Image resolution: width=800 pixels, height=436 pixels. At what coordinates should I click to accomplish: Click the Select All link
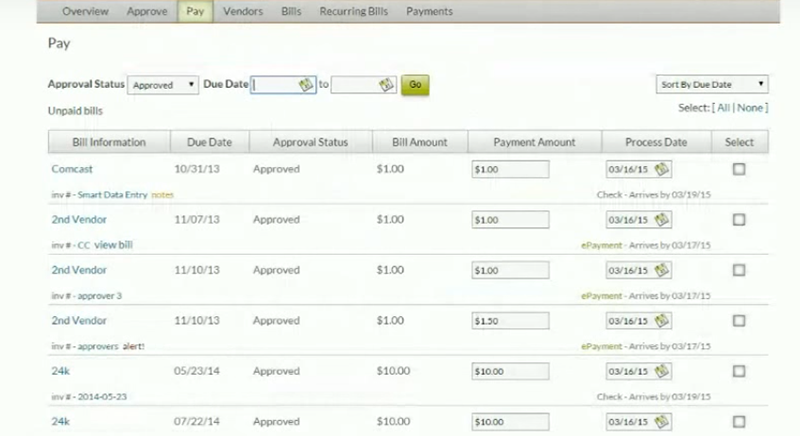click(x=721, y=107)
